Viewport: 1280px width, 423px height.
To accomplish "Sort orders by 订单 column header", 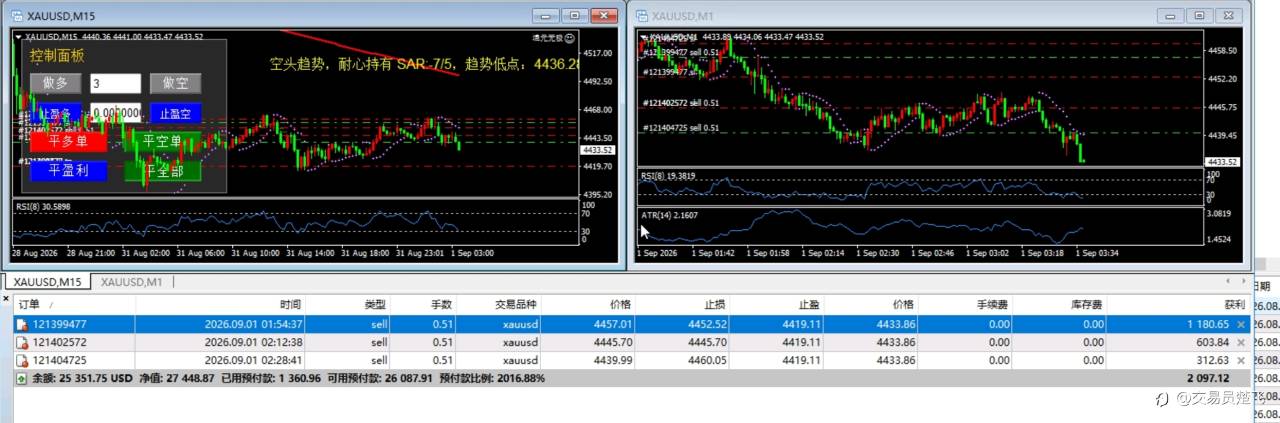I will click(x=74, y=304).
